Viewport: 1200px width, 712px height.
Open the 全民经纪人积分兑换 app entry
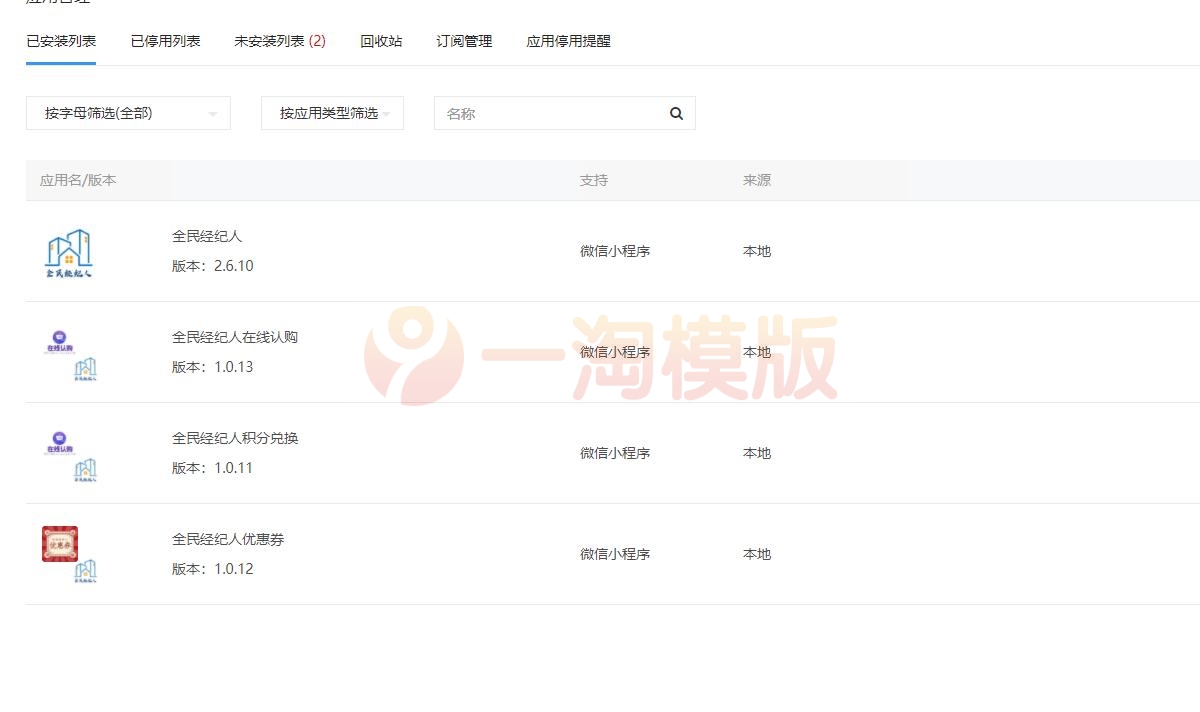pyautogui.click(x=236, y=438)
